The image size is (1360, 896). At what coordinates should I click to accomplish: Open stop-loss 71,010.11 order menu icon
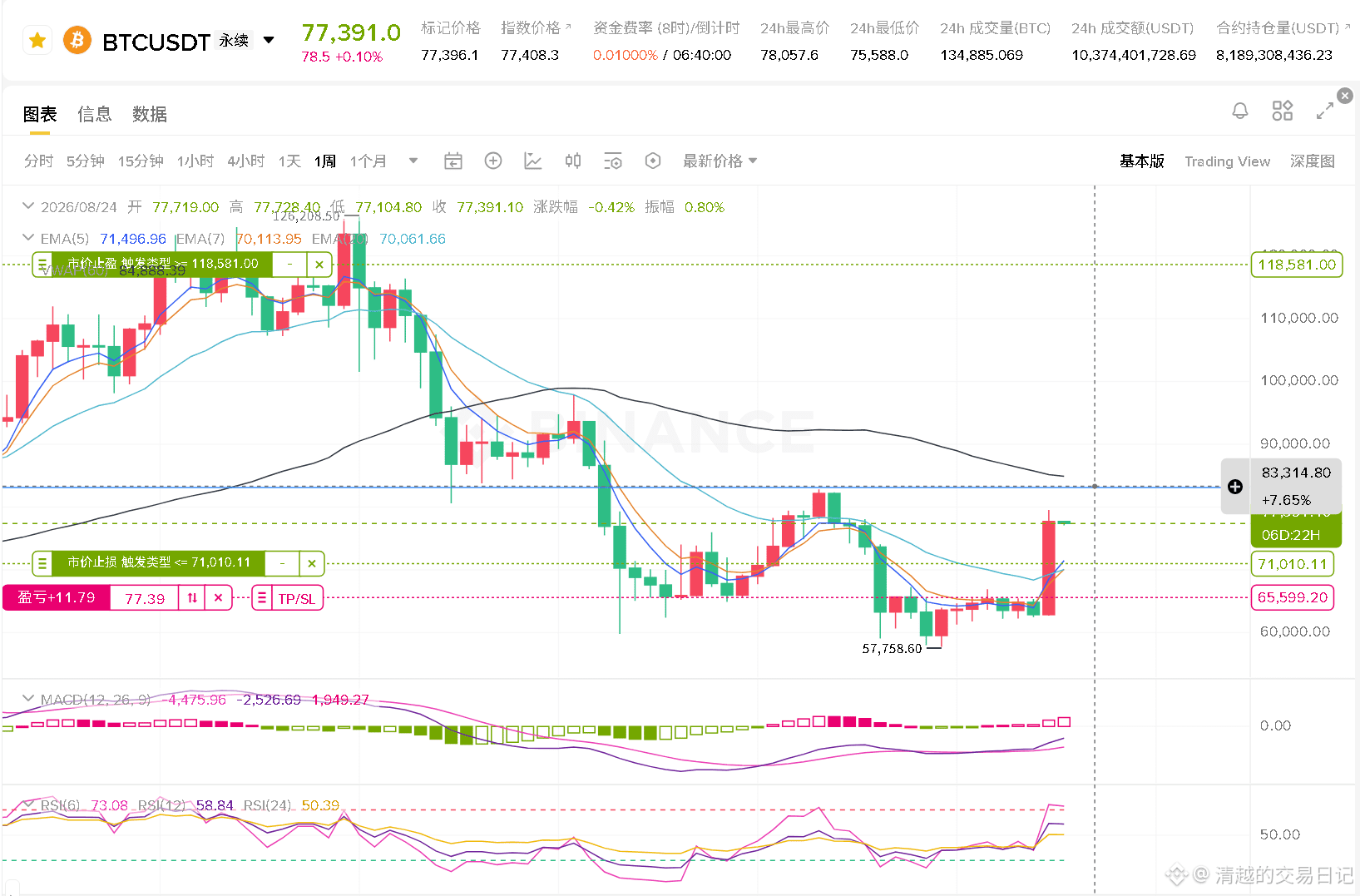[x=42, y=563]
